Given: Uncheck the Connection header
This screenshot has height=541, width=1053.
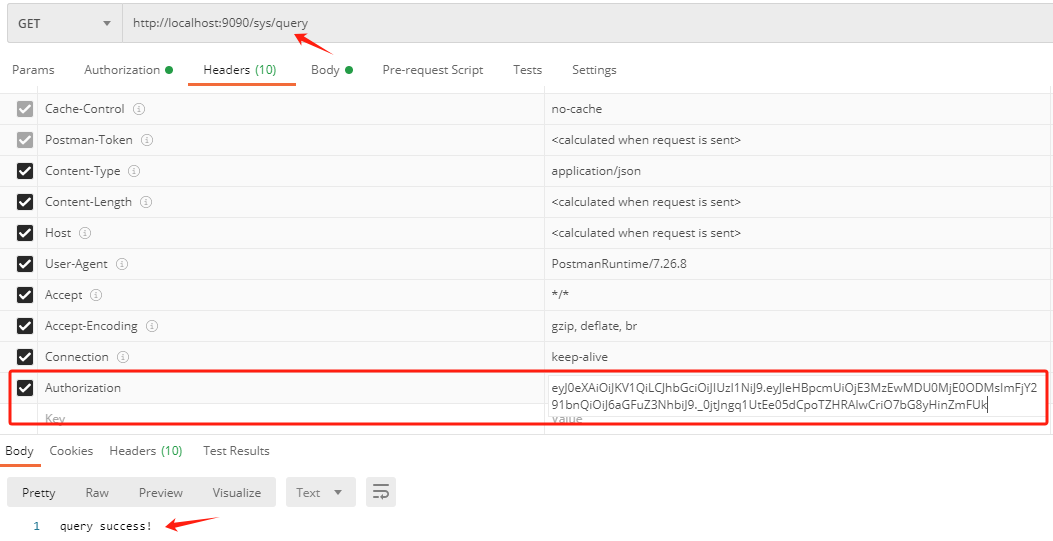Looking at the screenshot, I should point(25,356).
